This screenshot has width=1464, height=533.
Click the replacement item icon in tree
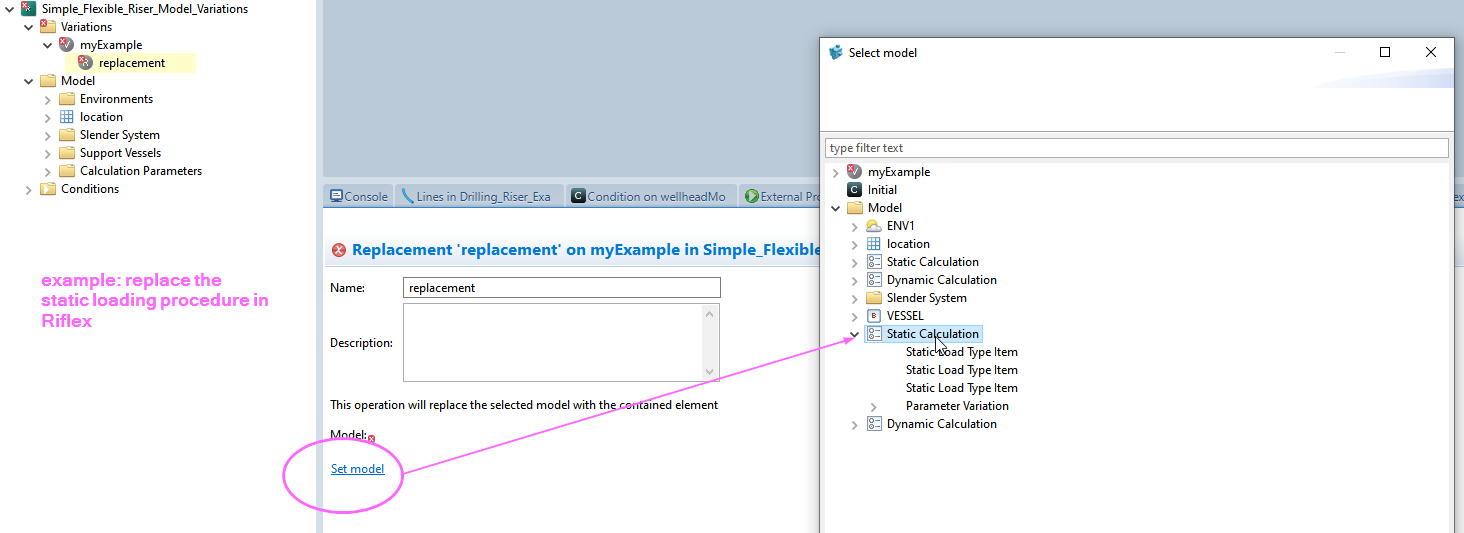click(85, 63)
